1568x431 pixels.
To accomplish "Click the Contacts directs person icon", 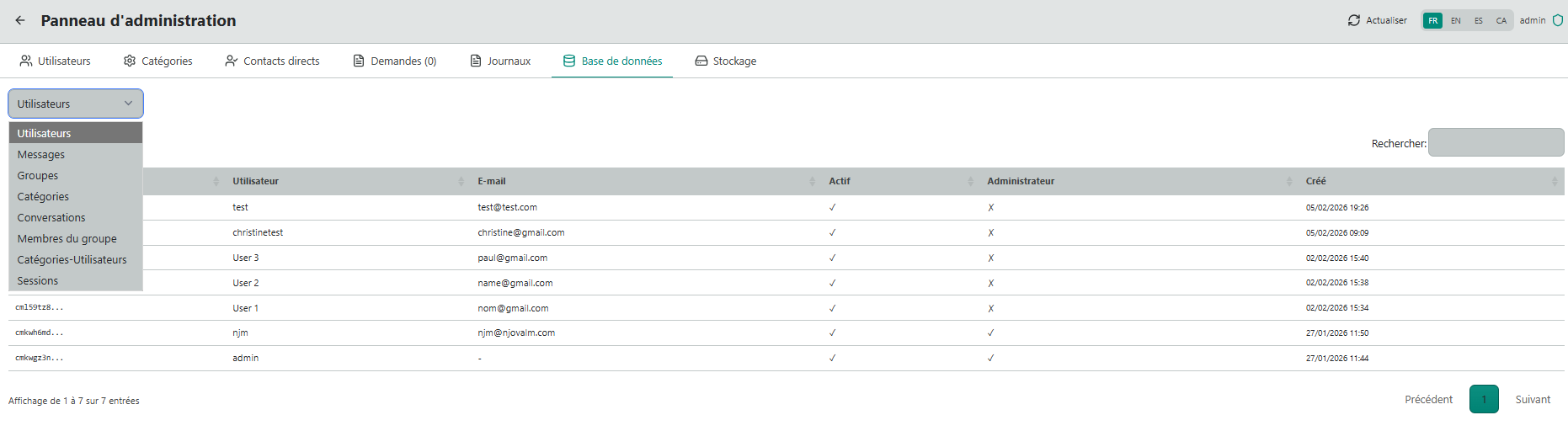I will (x=231, y=61).
